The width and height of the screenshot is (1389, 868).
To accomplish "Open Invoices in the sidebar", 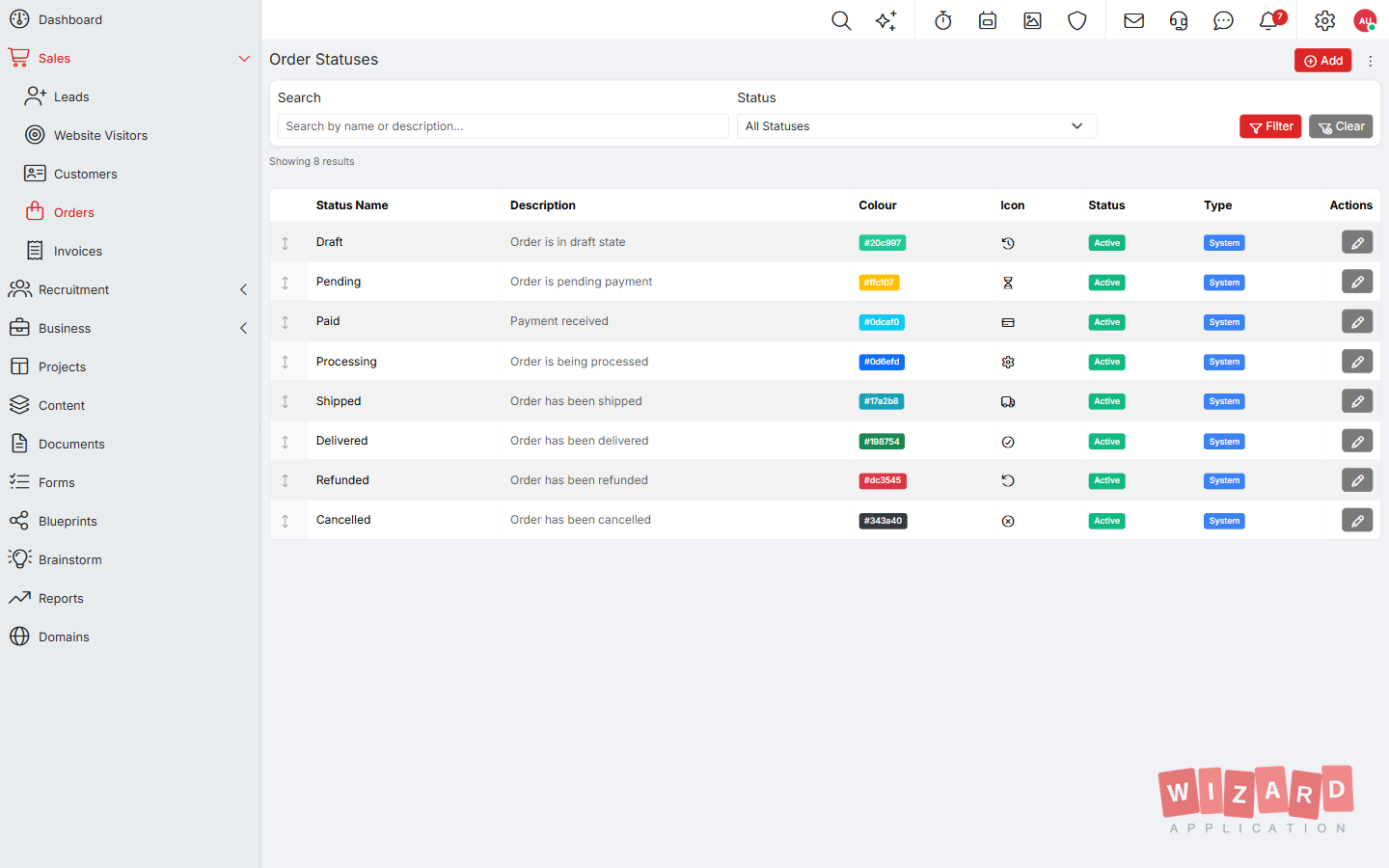I will [x=77, y=251].
